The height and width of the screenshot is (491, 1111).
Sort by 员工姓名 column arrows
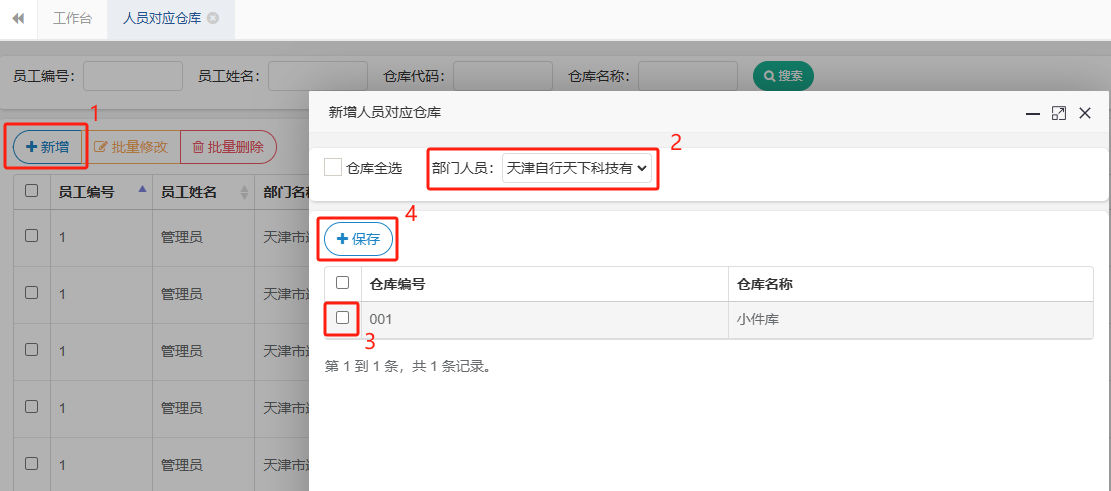tap(244, 192)
